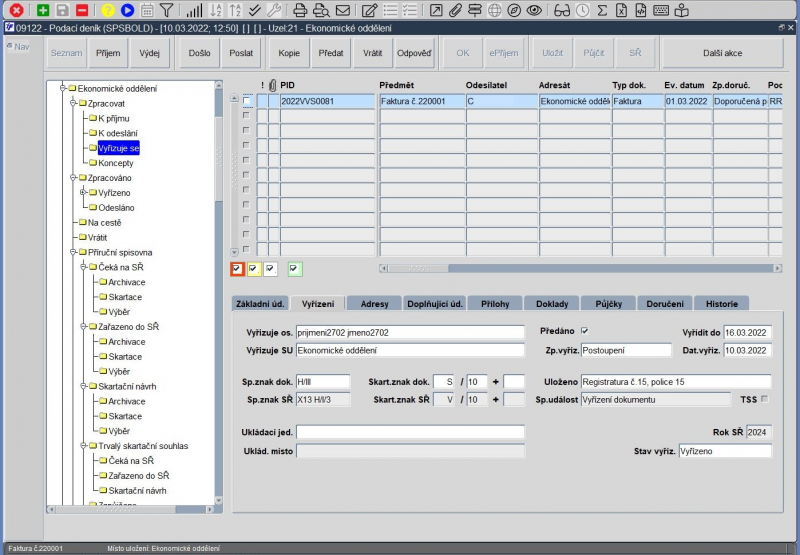The height and width of the screenshot is (555, 800).
Task: Click the Další akce button
Action: (722, 53)
